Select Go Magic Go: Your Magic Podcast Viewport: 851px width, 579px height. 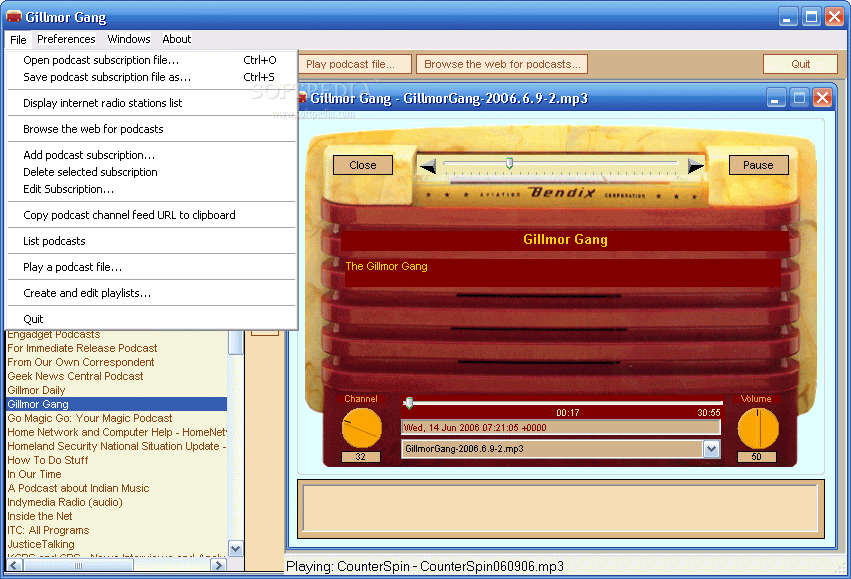[x=117, y=418]
